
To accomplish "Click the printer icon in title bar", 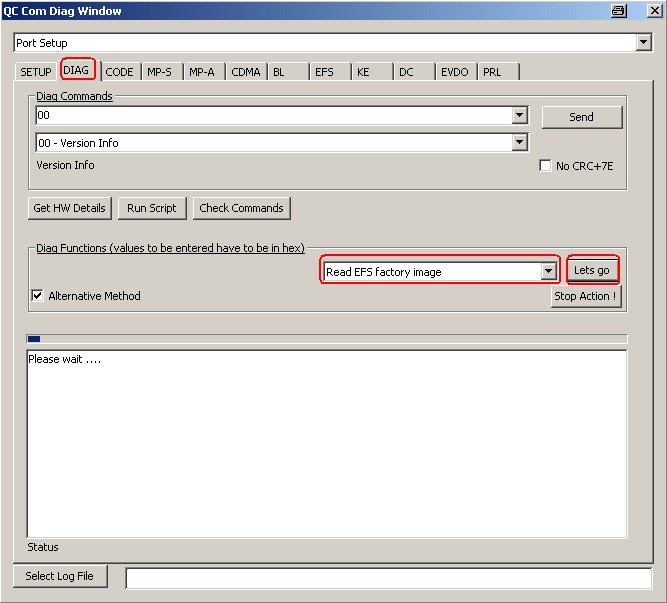I will (619, 11).
